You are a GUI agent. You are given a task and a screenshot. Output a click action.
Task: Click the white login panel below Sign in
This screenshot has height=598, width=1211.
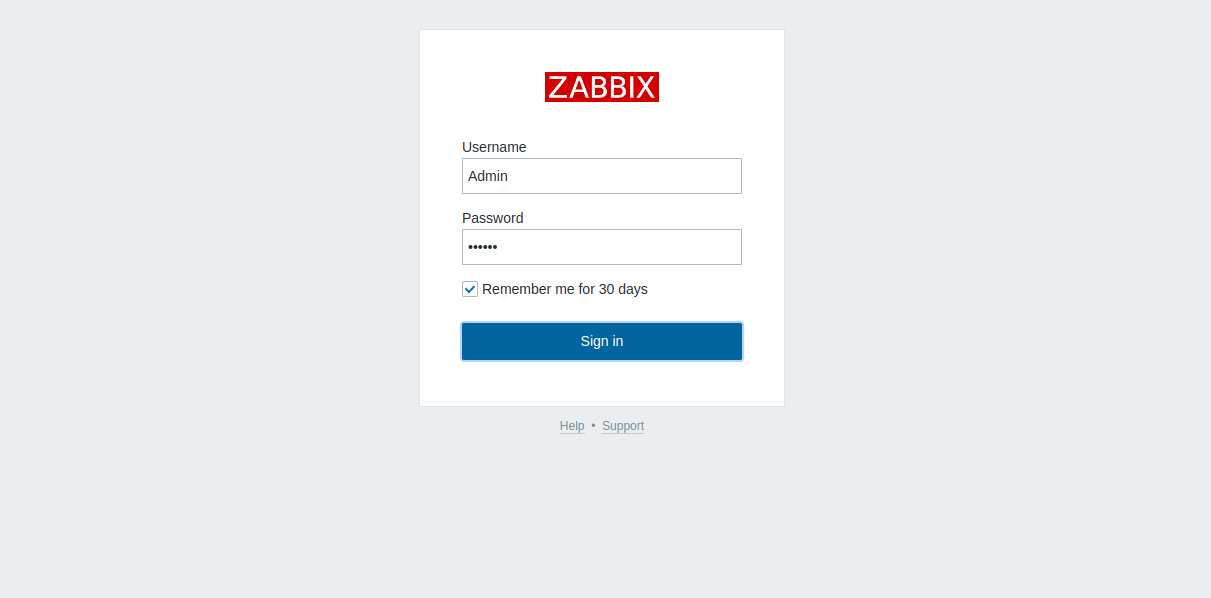point(602,383)
